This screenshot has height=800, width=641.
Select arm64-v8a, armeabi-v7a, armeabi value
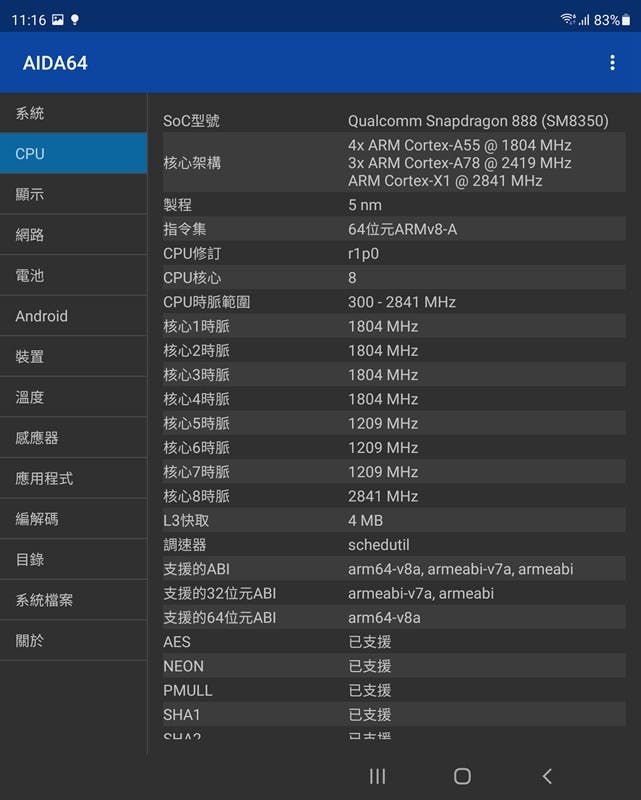coord(460,569)
